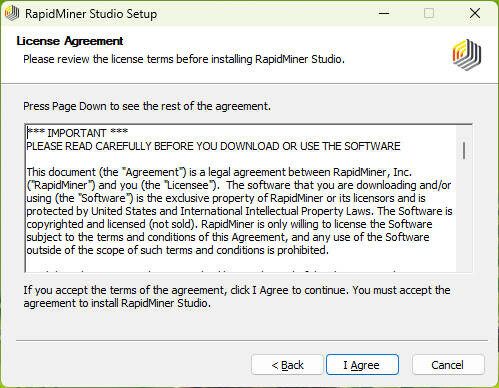Click "Press Page Down to see the rest" text
Screen dimensions: 499x388
click(147, 106)
